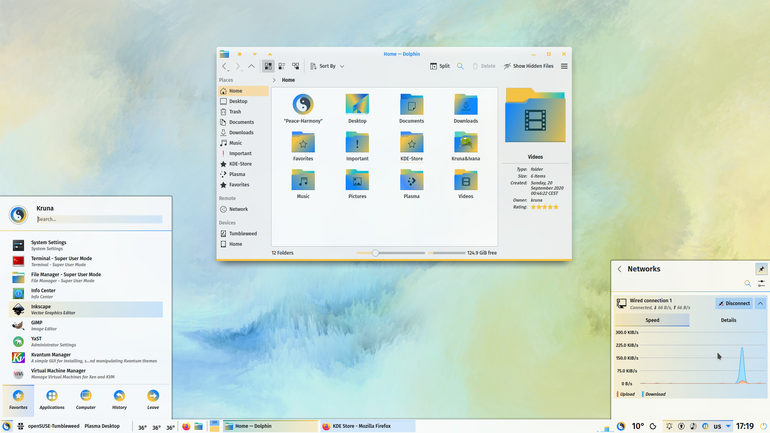Switch to KDE Store Firefox taskbar entry
The height and width of the screenshot is (433, 770).
tap(367, 426)
